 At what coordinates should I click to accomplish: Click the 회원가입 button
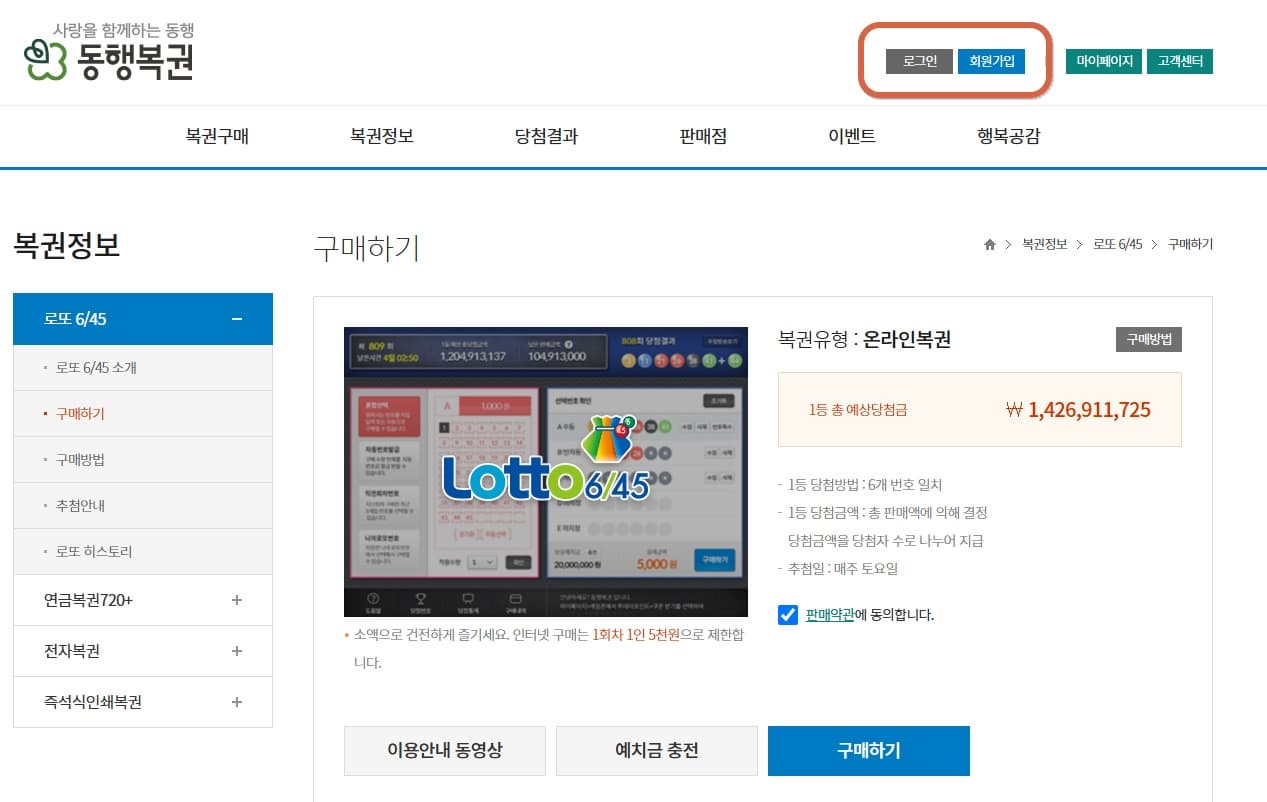click(x=991, y=61)
